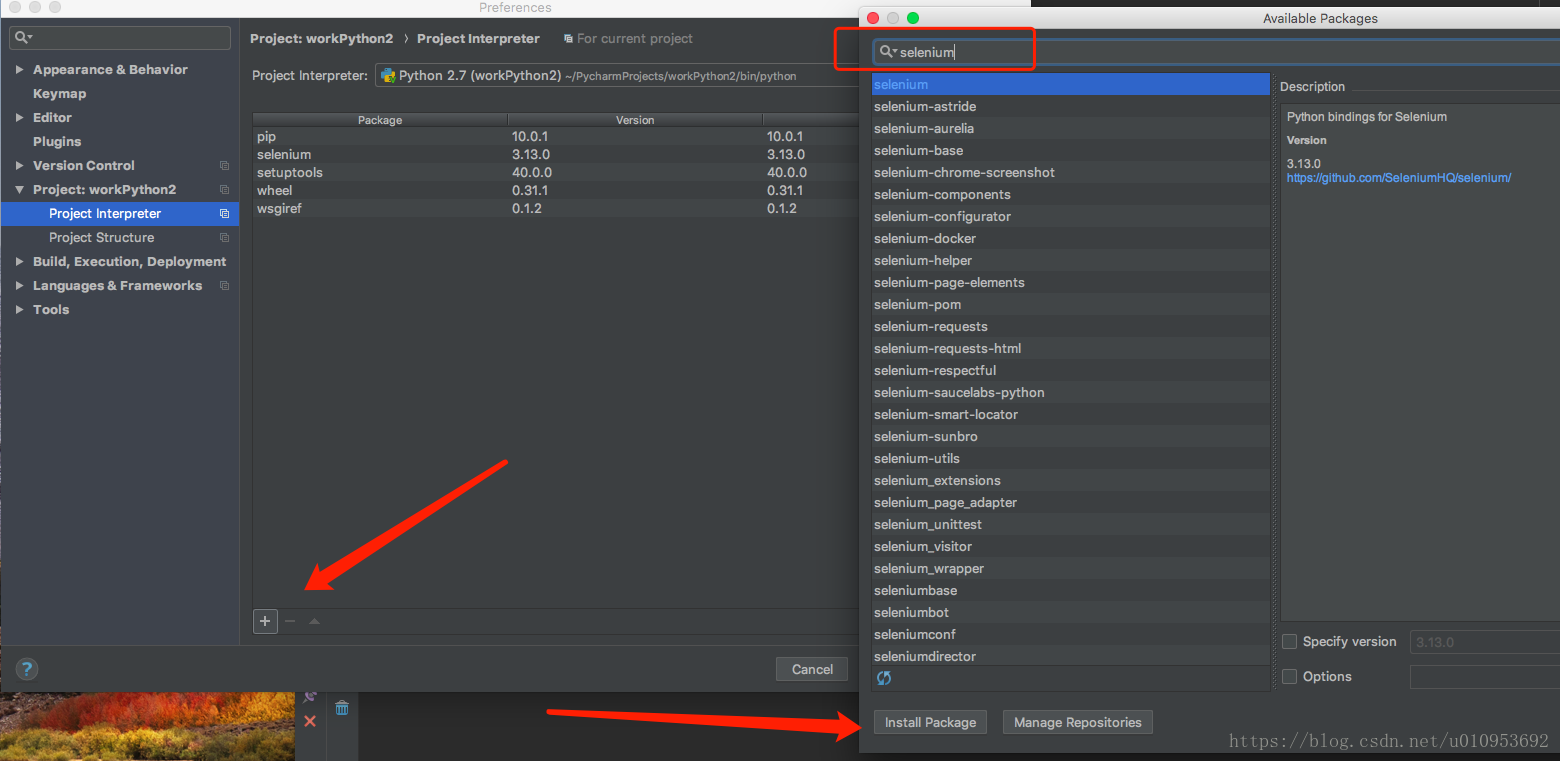Viewport: 1560px width, 761px height.
Task: Enable the Options checkbox
Action: [x=1290, y=676]
